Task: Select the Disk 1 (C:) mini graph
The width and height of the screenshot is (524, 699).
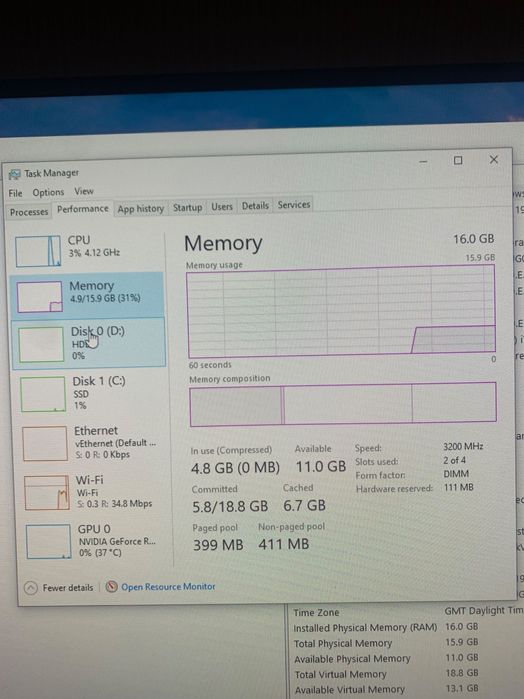Action: click(x=43, y=394)
